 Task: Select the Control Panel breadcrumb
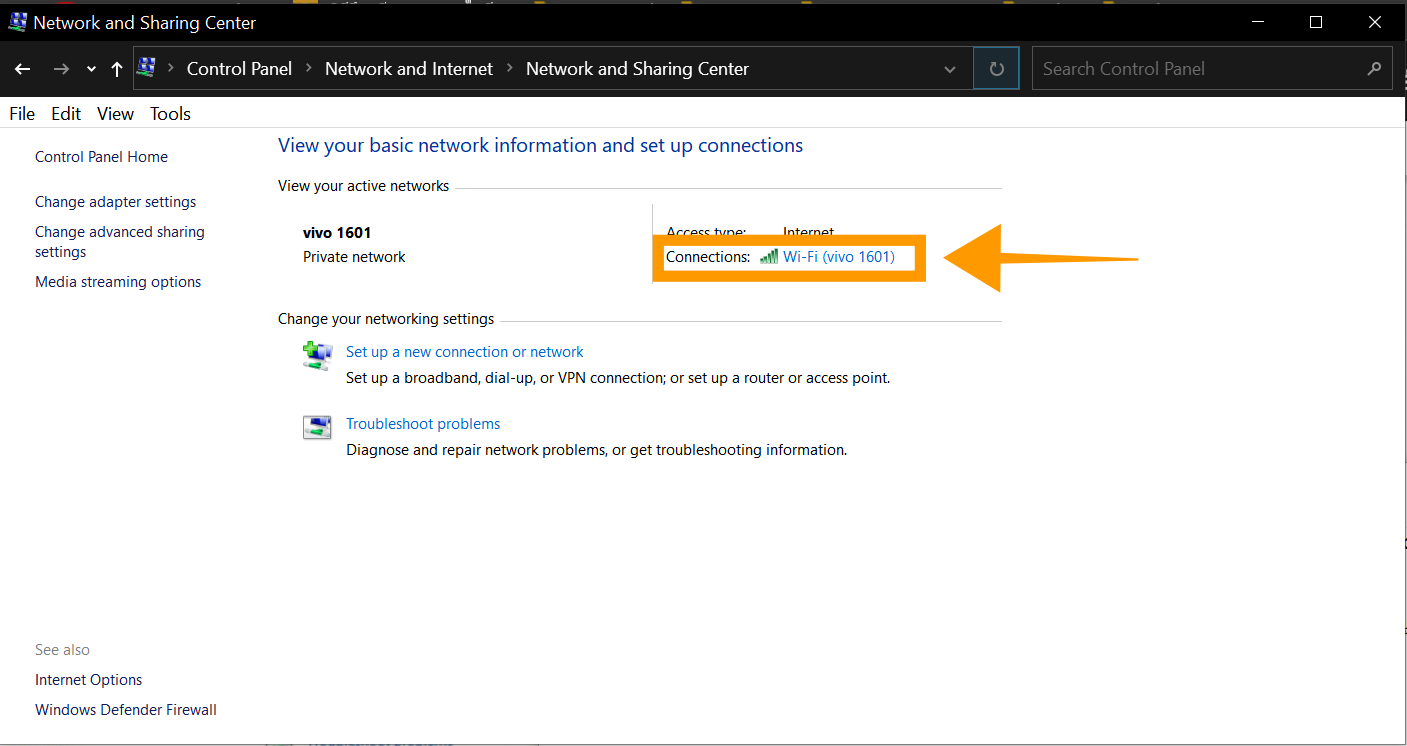tap(239, 69)
